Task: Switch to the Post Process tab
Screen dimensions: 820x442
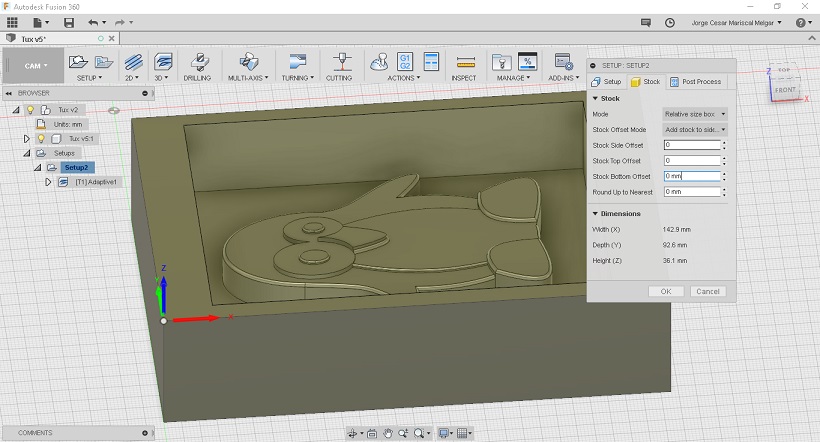Action: click(x=697, y=82)
